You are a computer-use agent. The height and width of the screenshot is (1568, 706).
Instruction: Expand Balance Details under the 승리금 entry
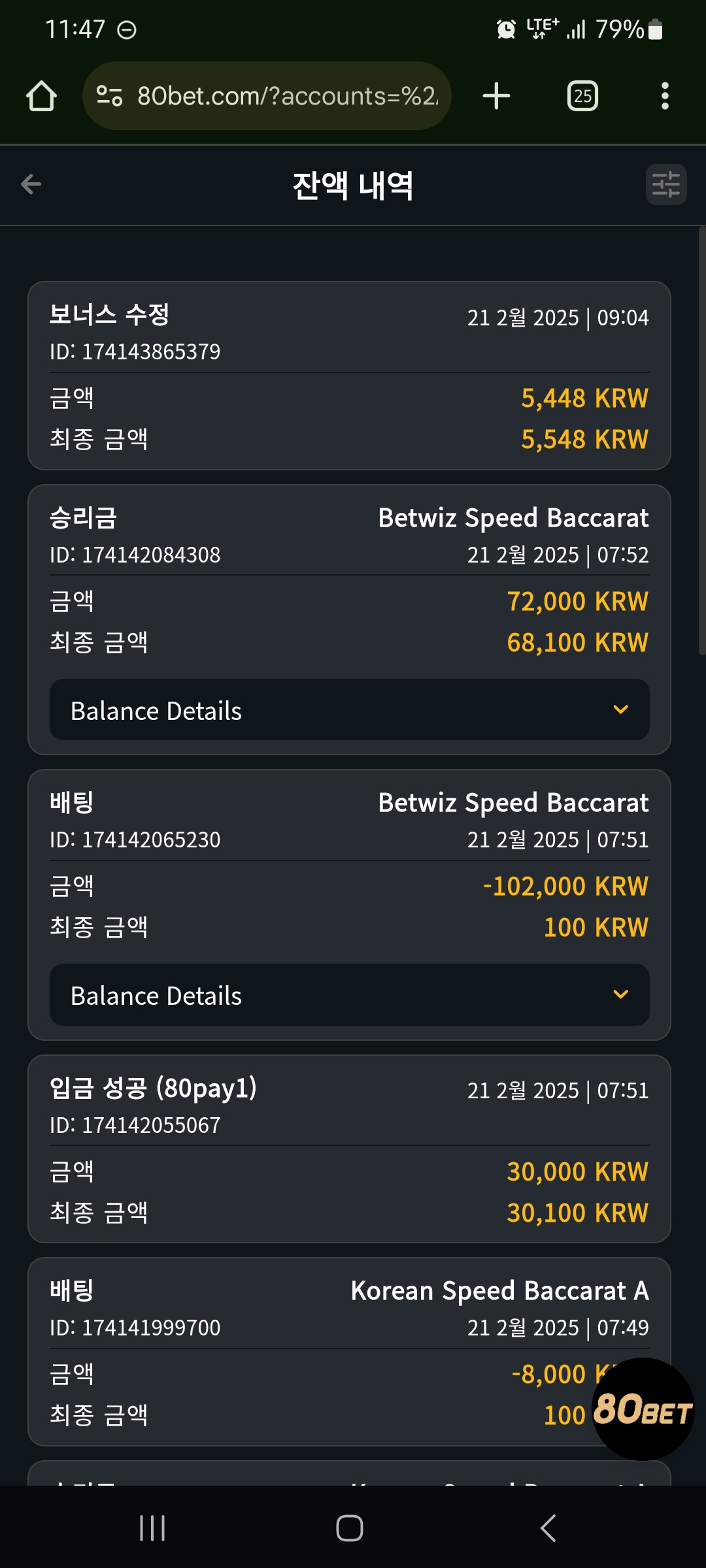[350, 710]
